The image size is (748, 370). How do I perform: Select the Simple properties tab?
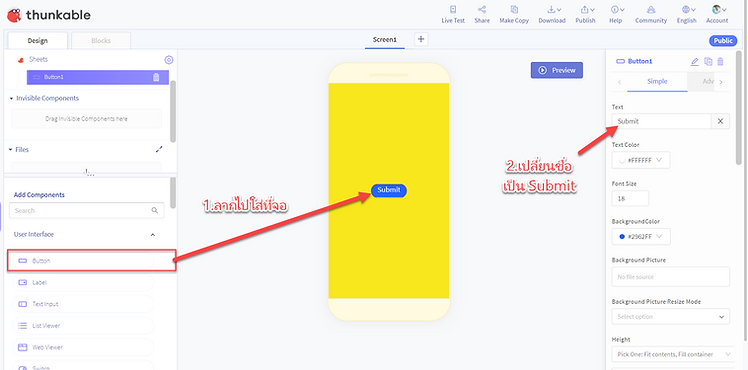657,82
